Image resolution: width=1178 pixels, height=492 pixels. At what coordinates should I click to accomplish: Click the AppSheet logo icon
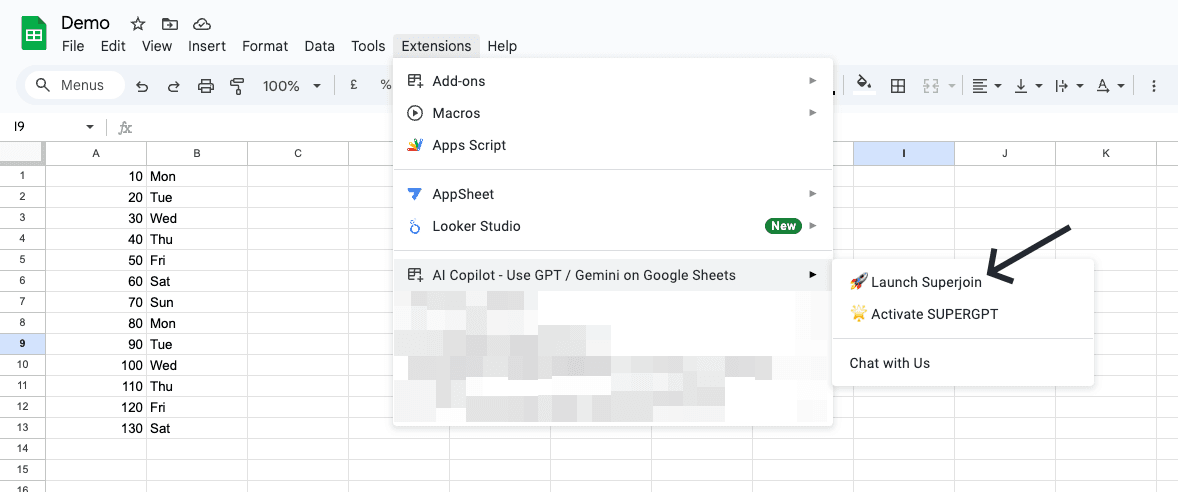click(415, 194)
